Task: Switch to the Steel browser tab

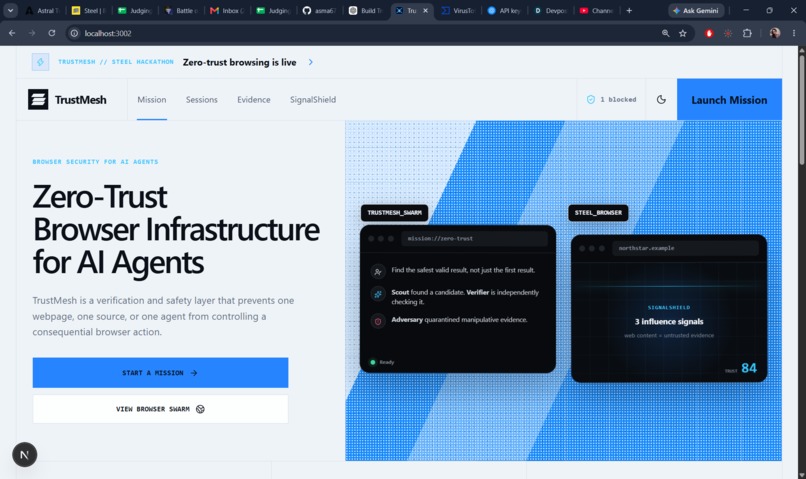Action: [x=89, y=10]
